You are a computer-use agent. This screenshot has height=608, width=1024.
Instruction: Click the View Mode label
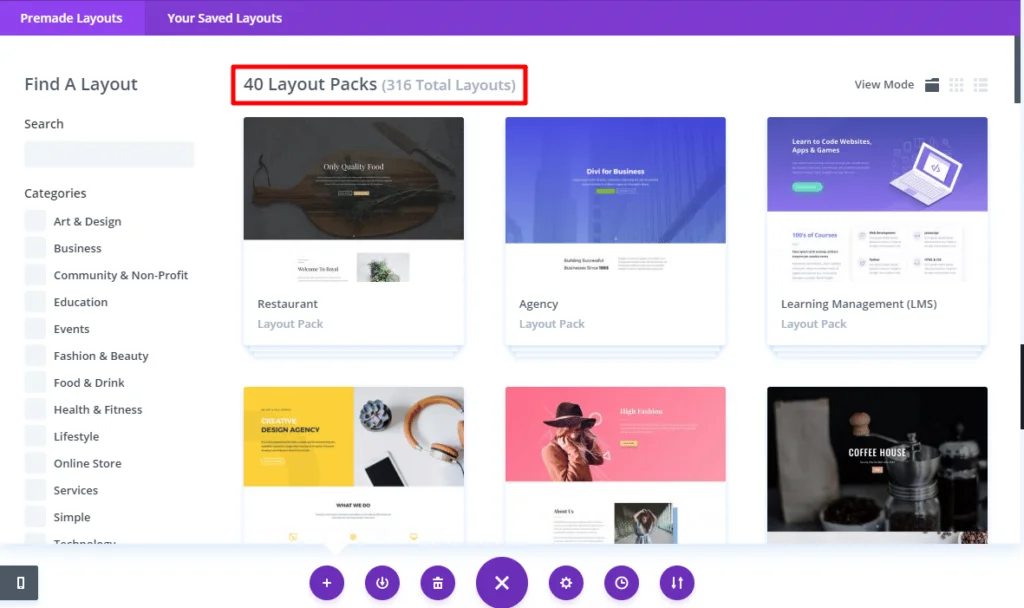(884, 84)
